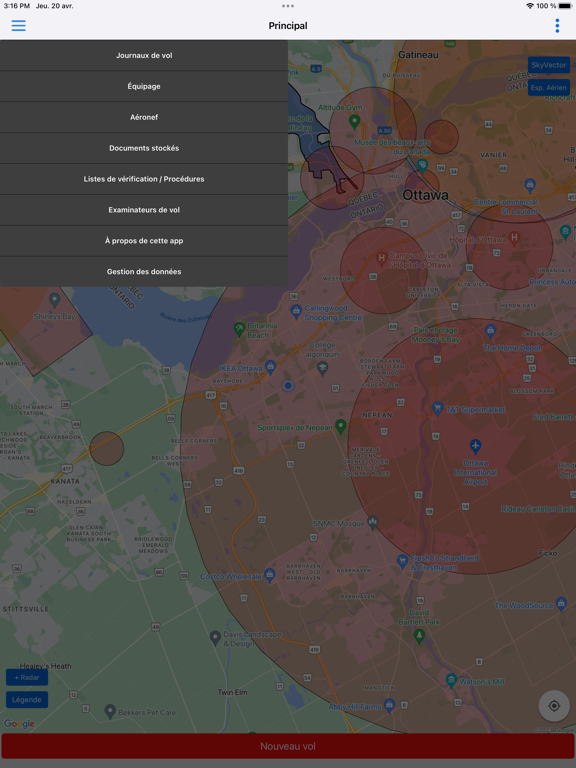Tap the 3:16 PM clock
This screenshot has height=768, width=576.
pos(17,6)
